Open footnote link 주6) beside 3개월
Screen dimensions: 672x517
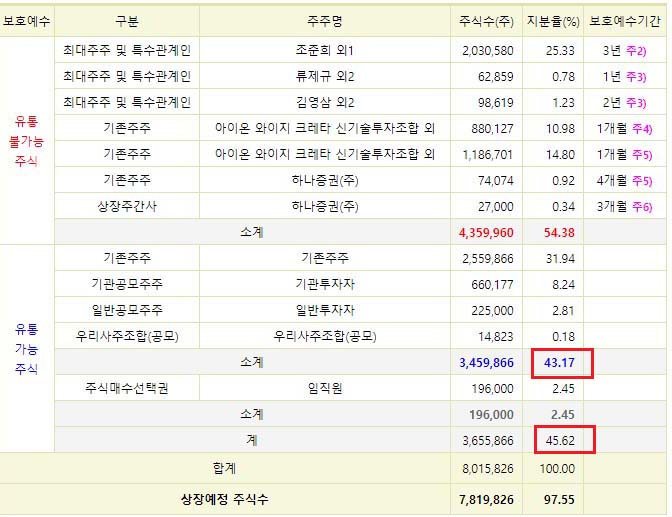642,207
